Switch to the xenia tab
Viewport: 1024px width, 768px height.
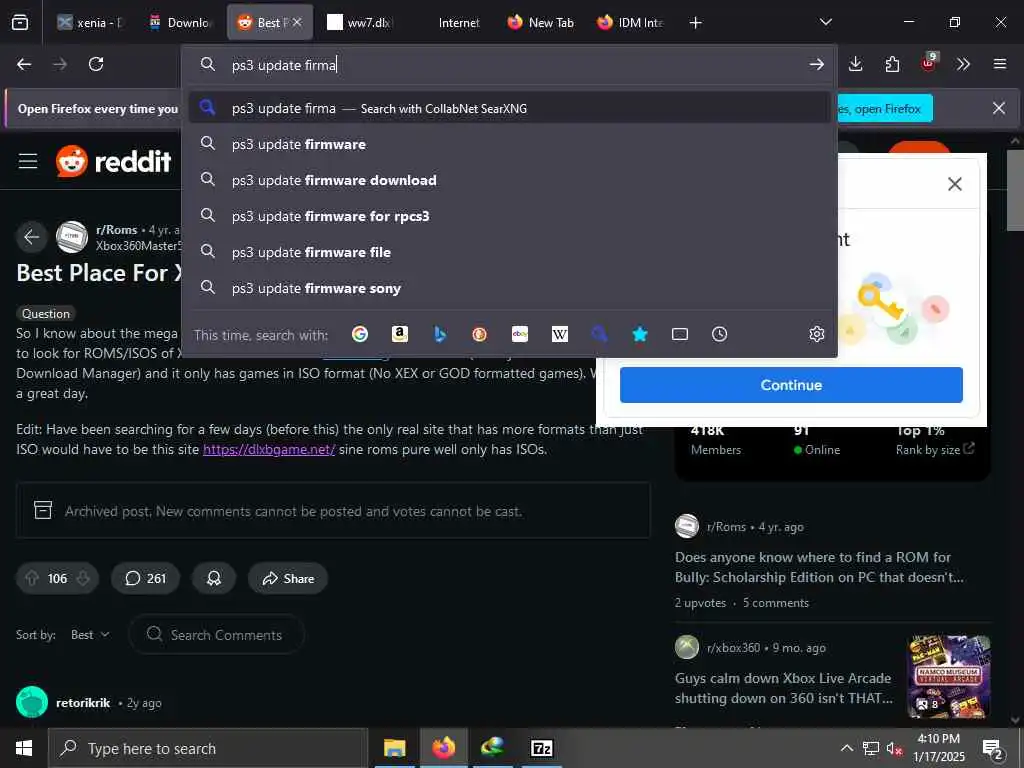pos(89,22)
